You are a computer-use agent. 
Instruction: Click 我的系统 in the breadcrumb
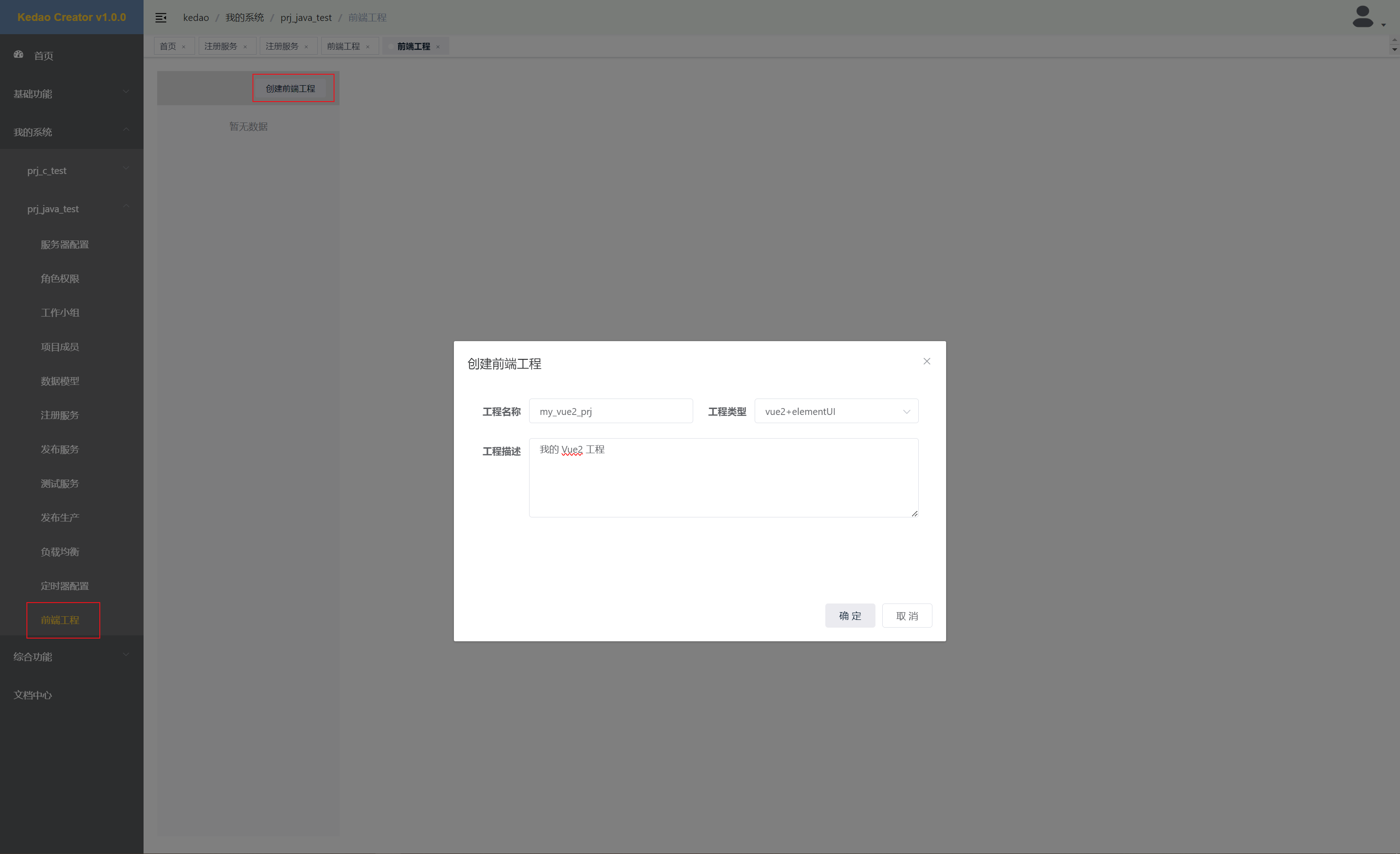click(244, 18)
